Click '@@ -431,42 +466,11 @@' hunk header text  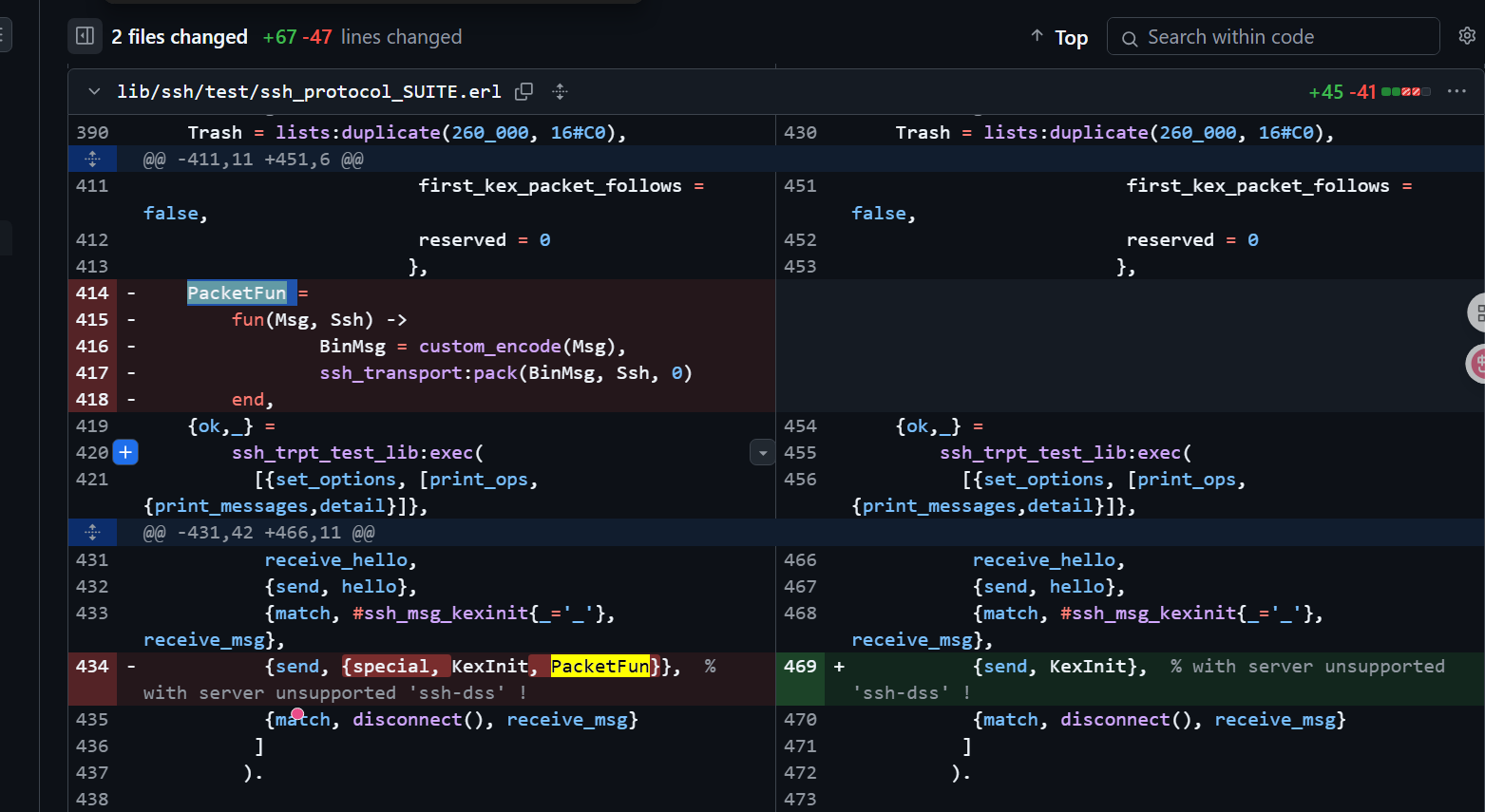pos(259,533)
